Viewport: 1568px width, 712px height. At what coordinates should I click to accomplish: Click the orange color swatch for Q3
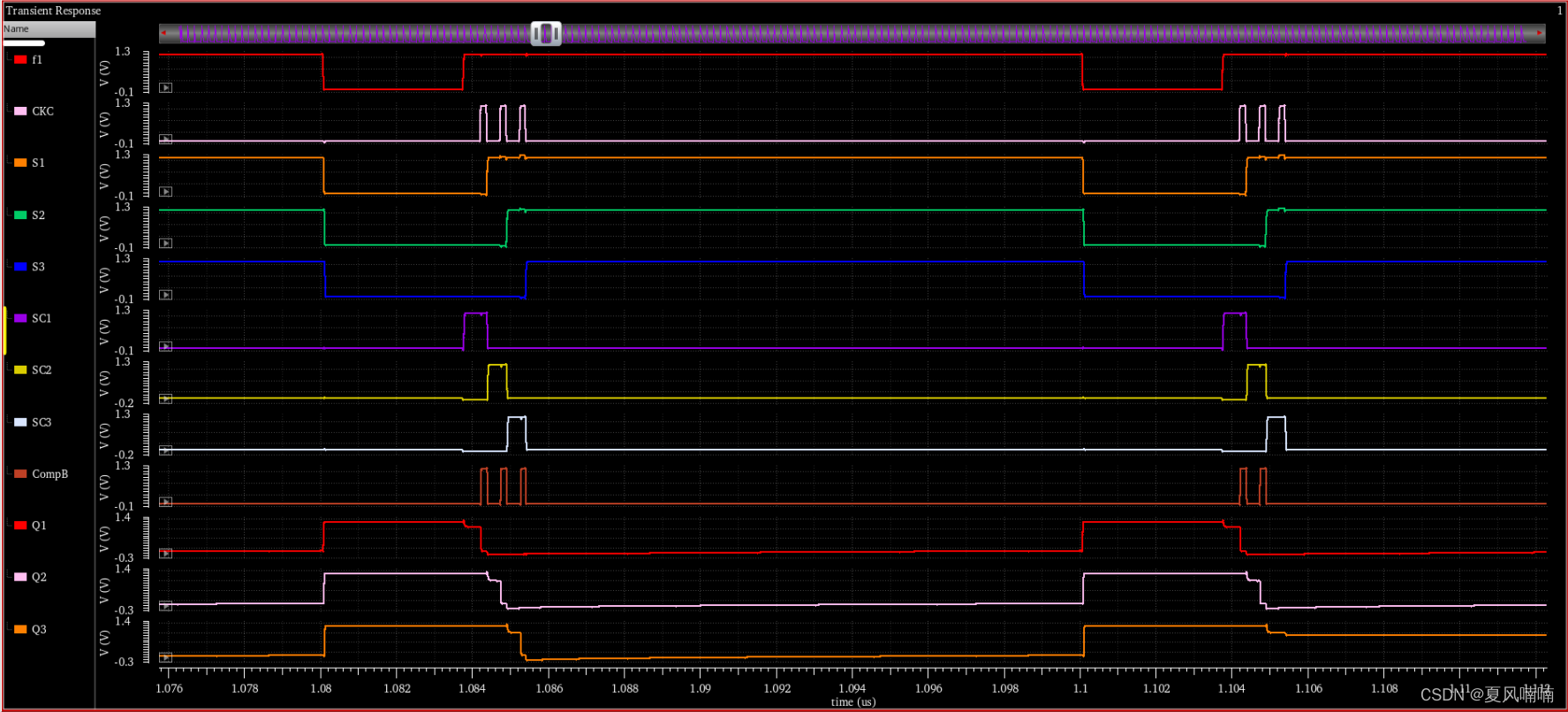point(20,629)
